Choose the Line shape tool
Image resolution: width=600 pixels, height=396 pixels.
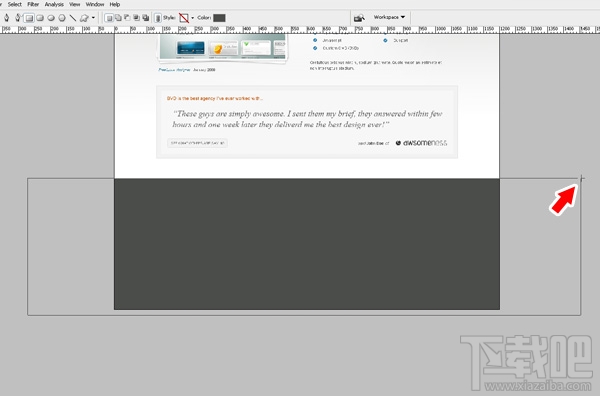click(73, 18)
